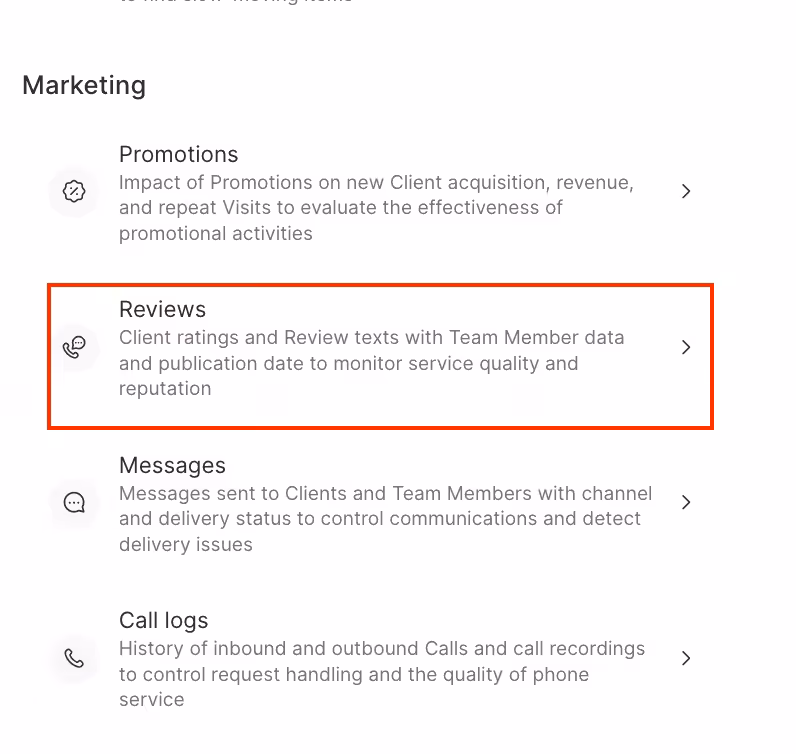This screenshot has width=796, height=754.
Task: Click the Reviews phone-with-chat-bubble icon
Action: [74, 347]
